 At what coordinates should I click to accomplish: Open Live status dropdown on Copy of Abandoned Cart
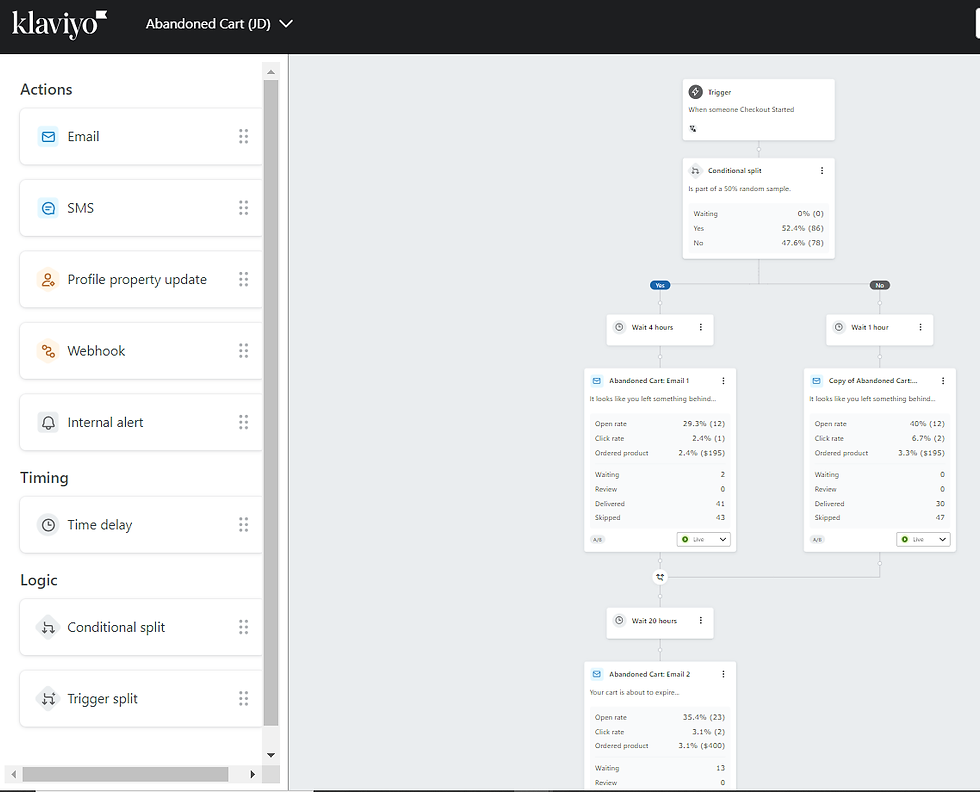click(923, 539)
